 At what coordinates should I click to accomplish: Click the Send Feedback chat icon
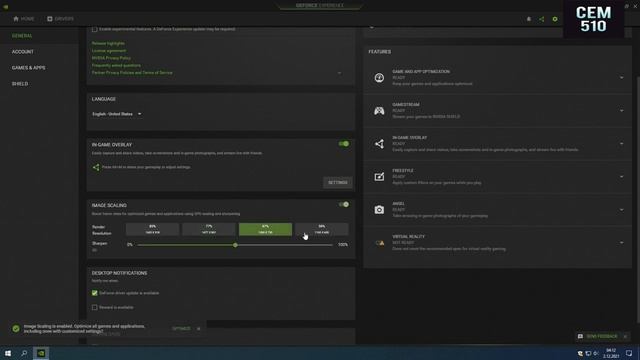580,336
